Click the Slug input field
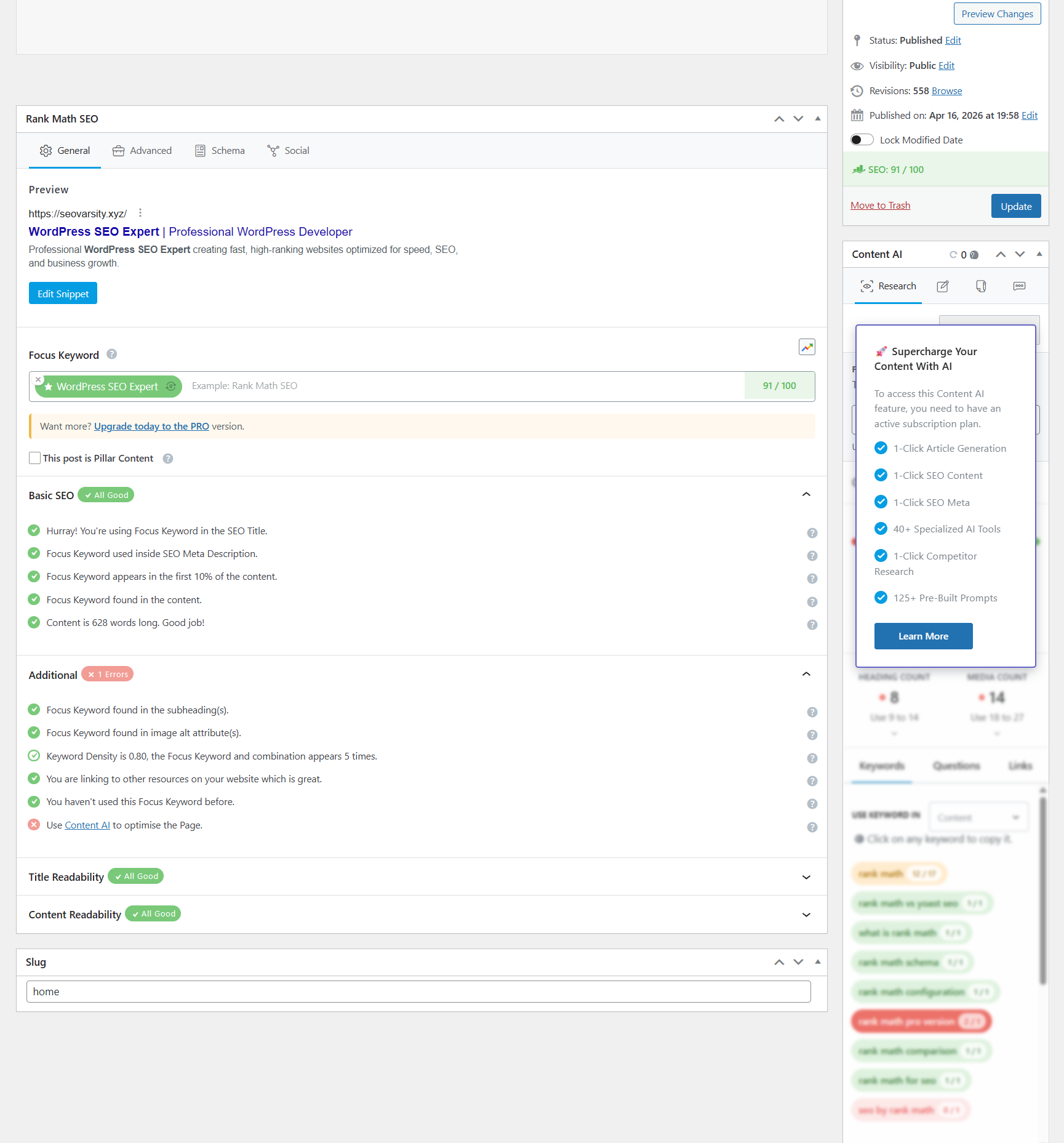The height and width of the screenshot is (1143, 1064). 418,992
